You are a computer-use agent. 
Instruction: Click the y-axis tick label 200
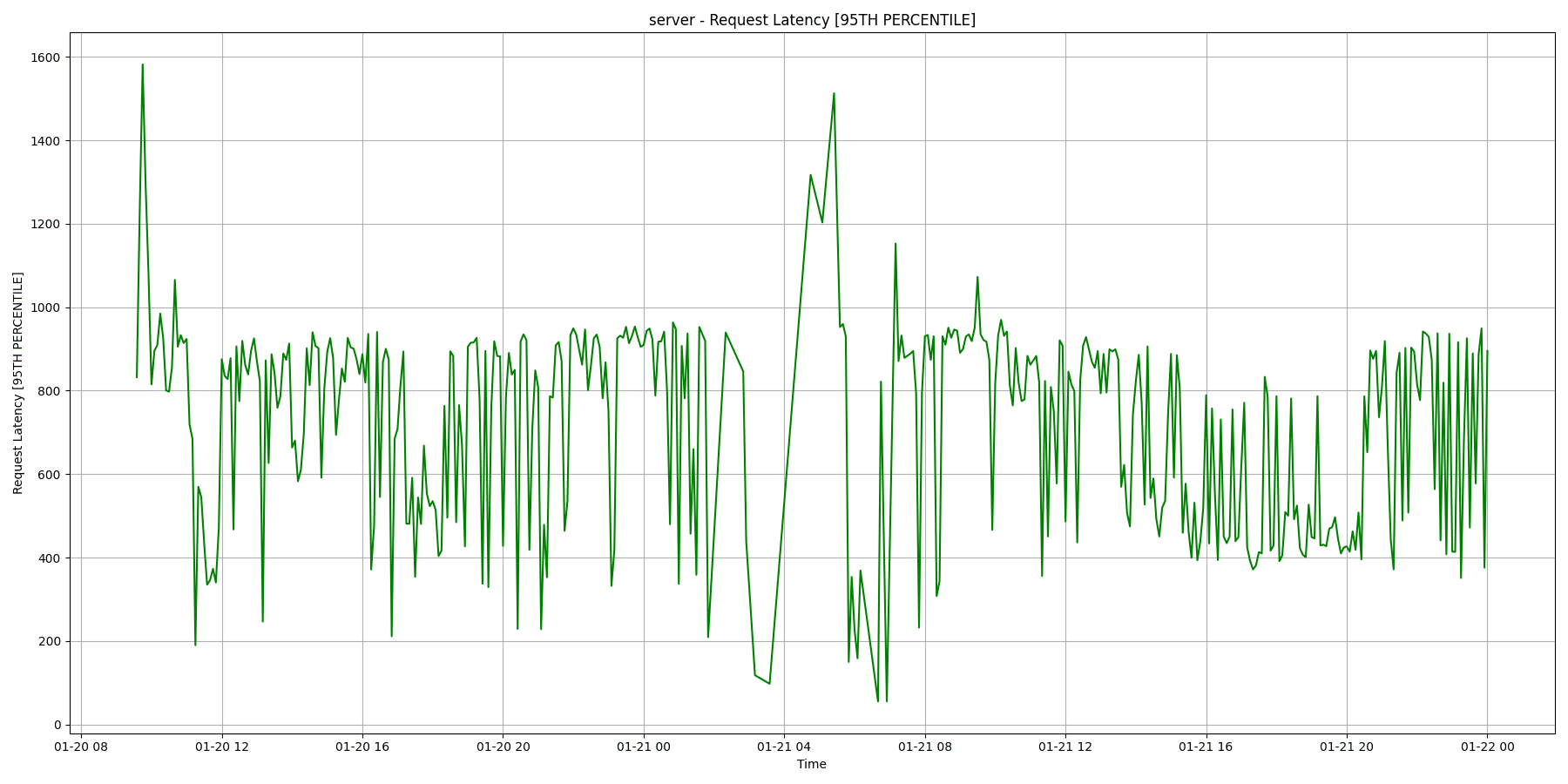[49, 641]
